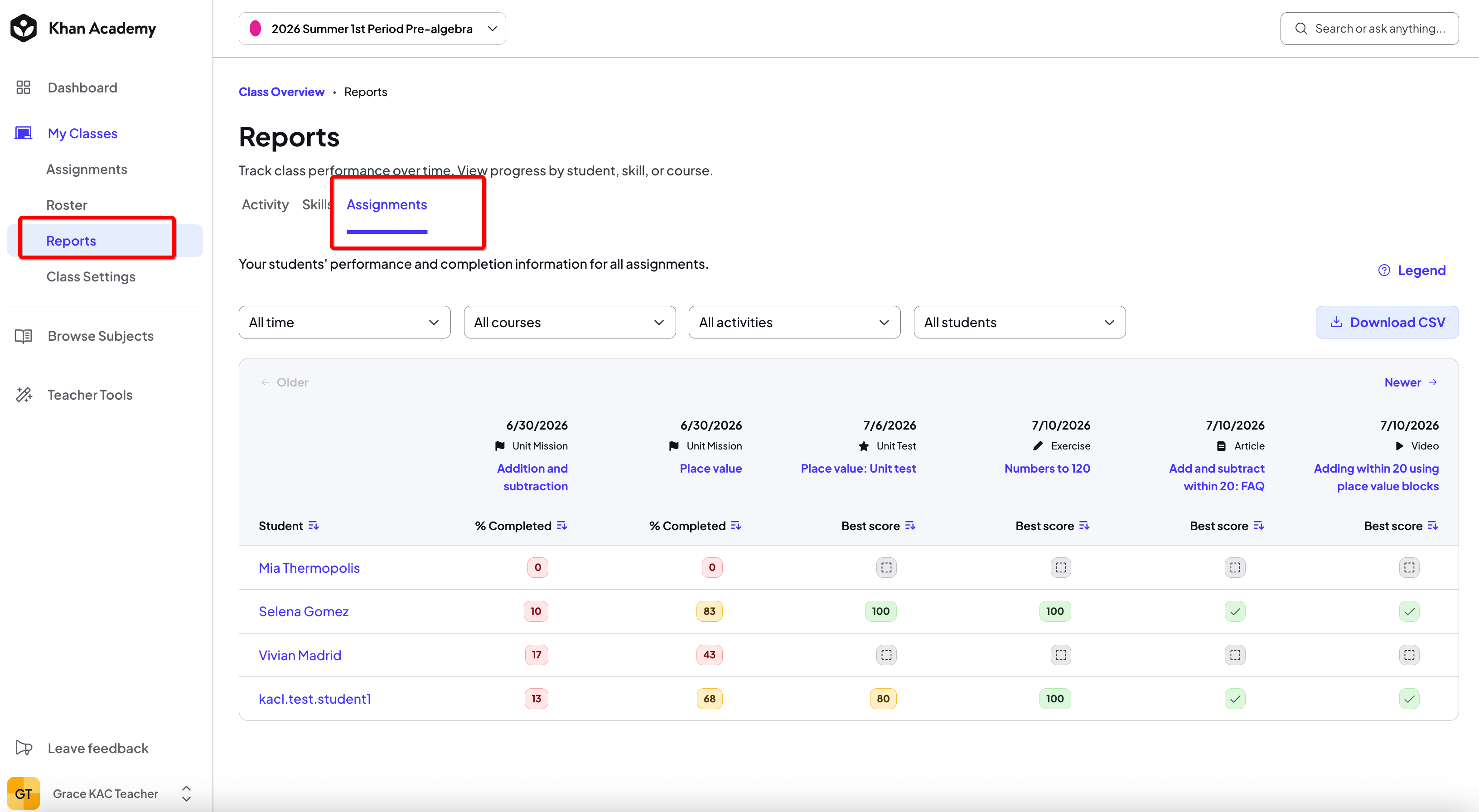Open the All students filter dropdown
This screenshot has height=812, width=1479.
1020,322
